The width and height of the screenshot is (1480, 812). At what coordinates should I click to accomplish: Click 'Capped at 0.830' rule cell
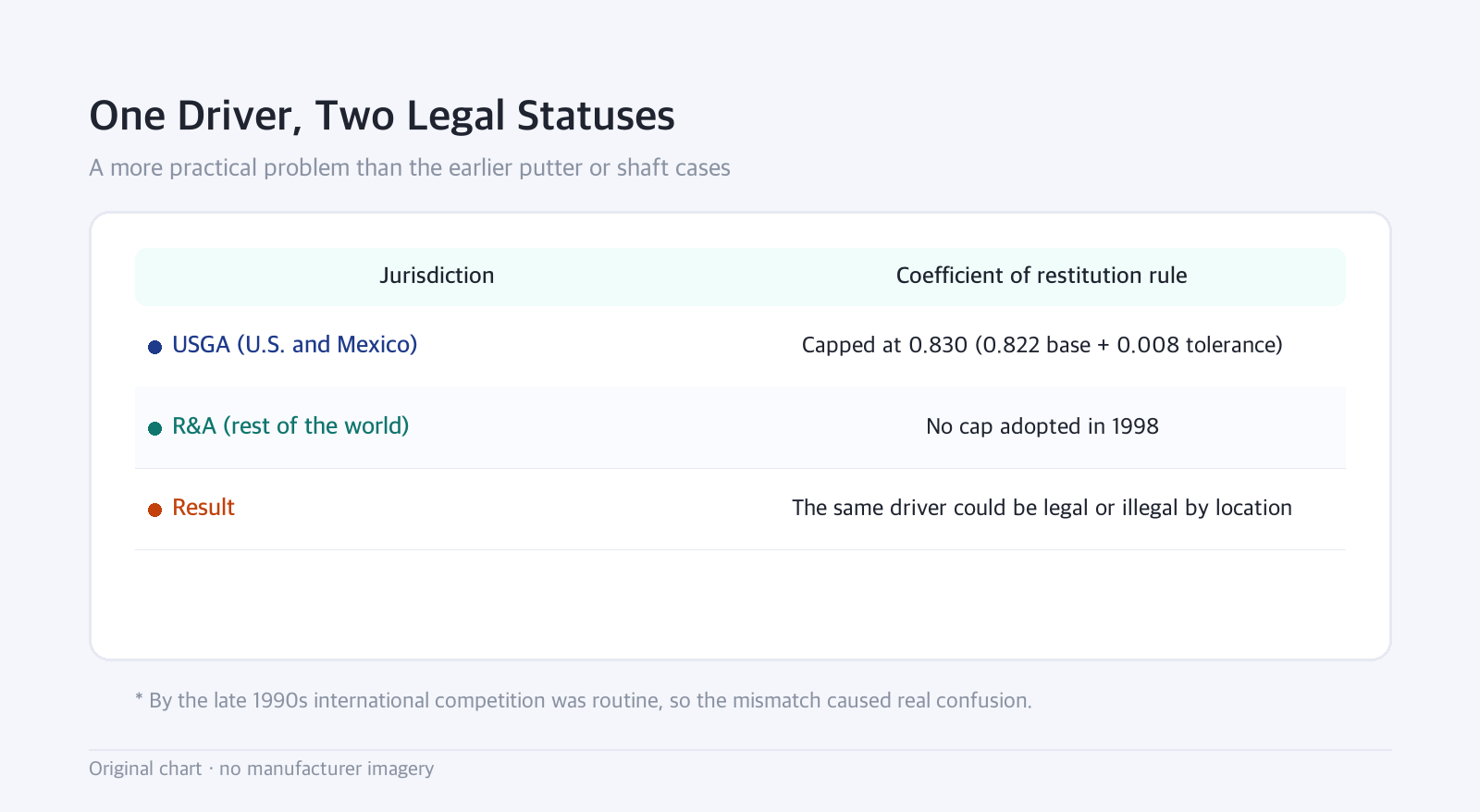[1042, 345]
